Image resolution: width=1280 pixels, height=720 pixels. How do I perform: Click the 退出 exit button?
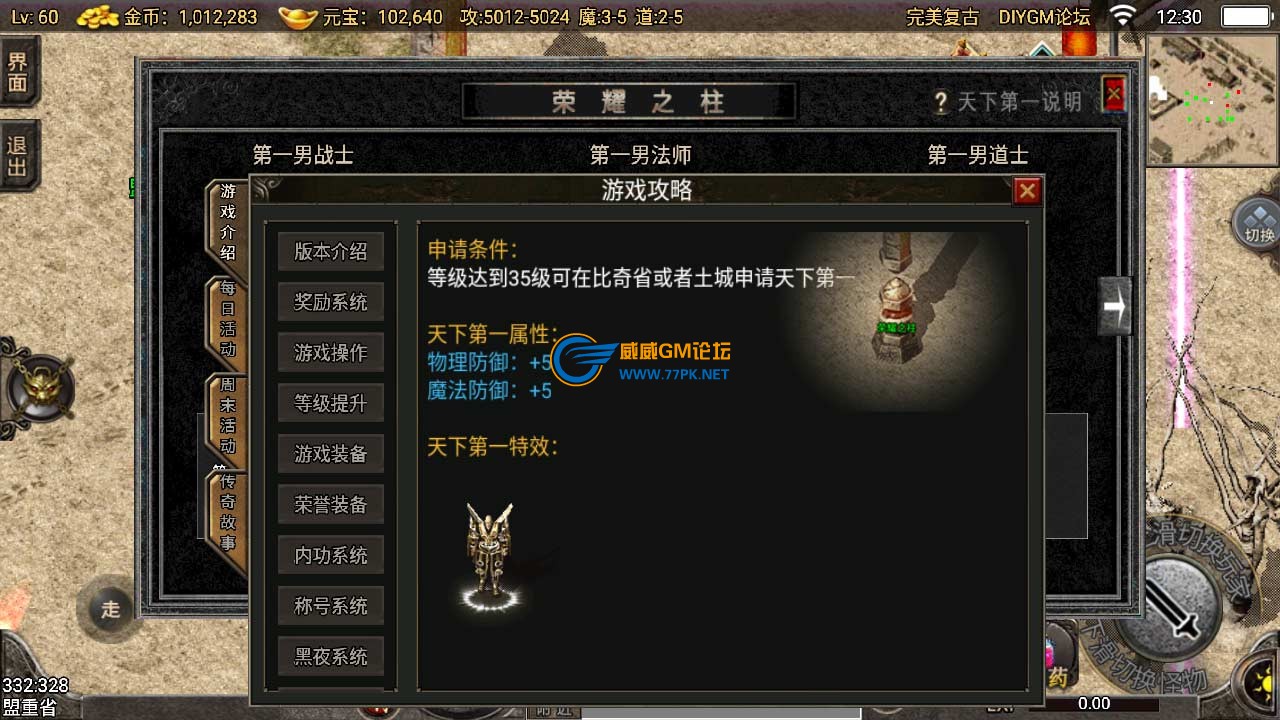point(18,156)
